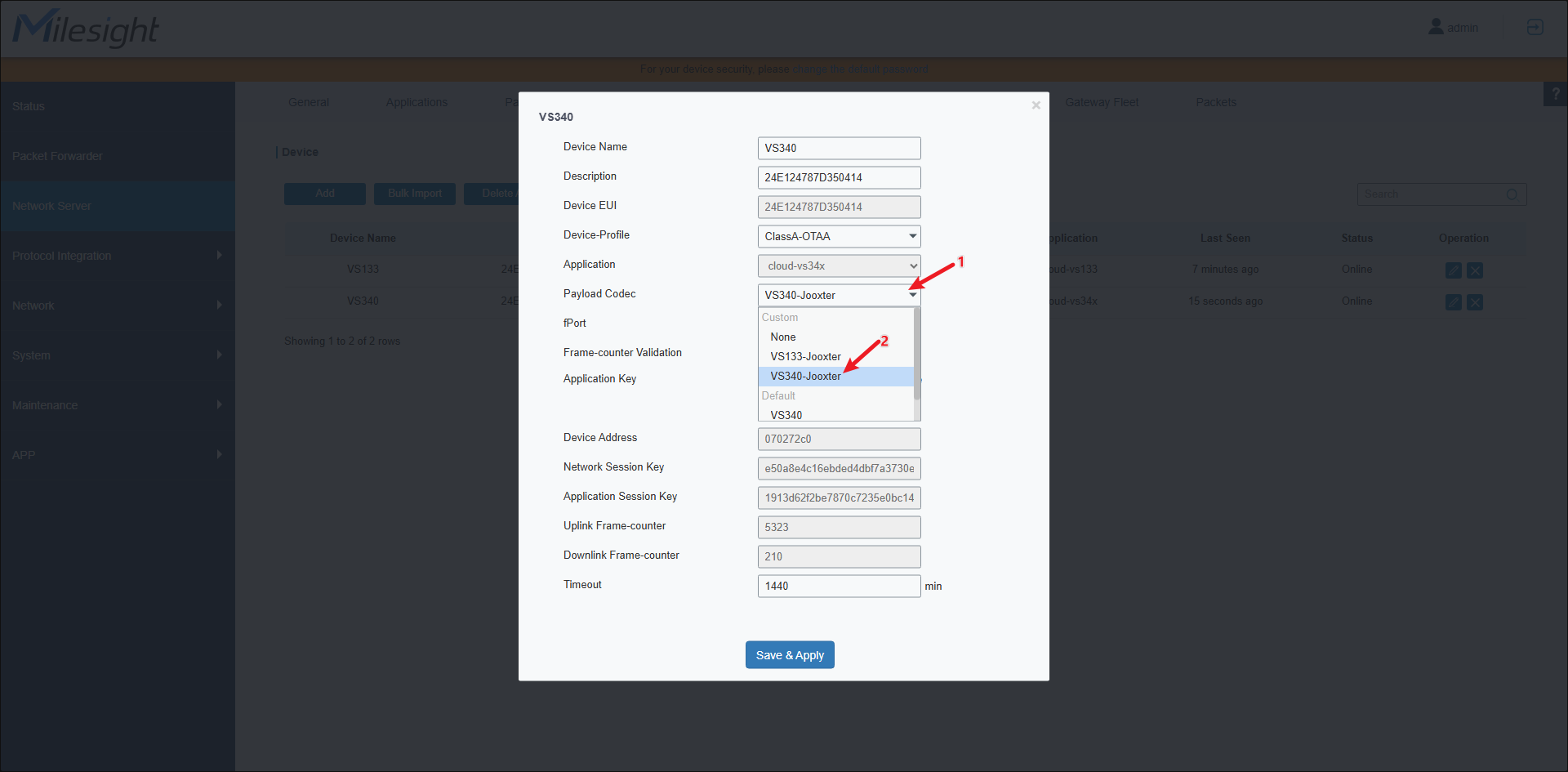Expand Protocol Integration sidebar menu
Viewport: 1568px width, 772px height.
[118, 256]
